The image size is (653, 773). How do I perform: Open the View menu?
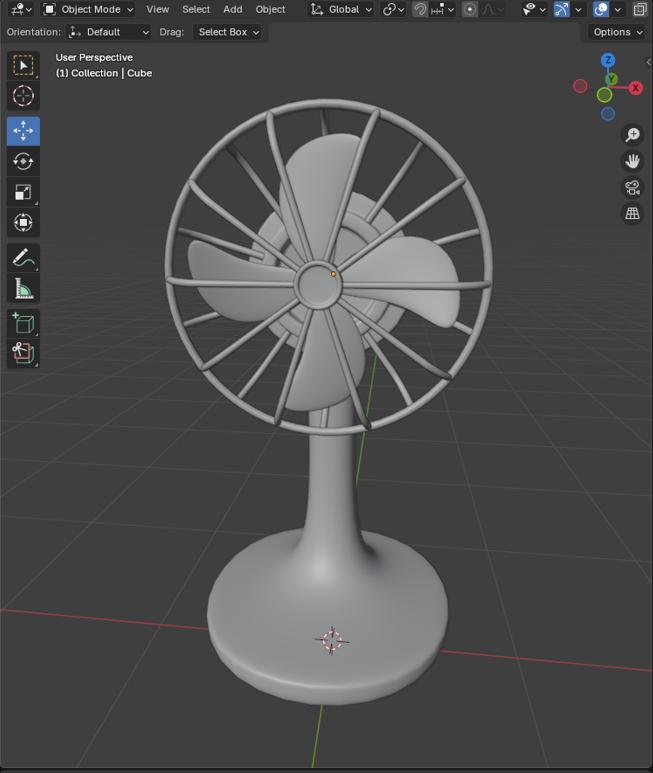pos(157,9)
